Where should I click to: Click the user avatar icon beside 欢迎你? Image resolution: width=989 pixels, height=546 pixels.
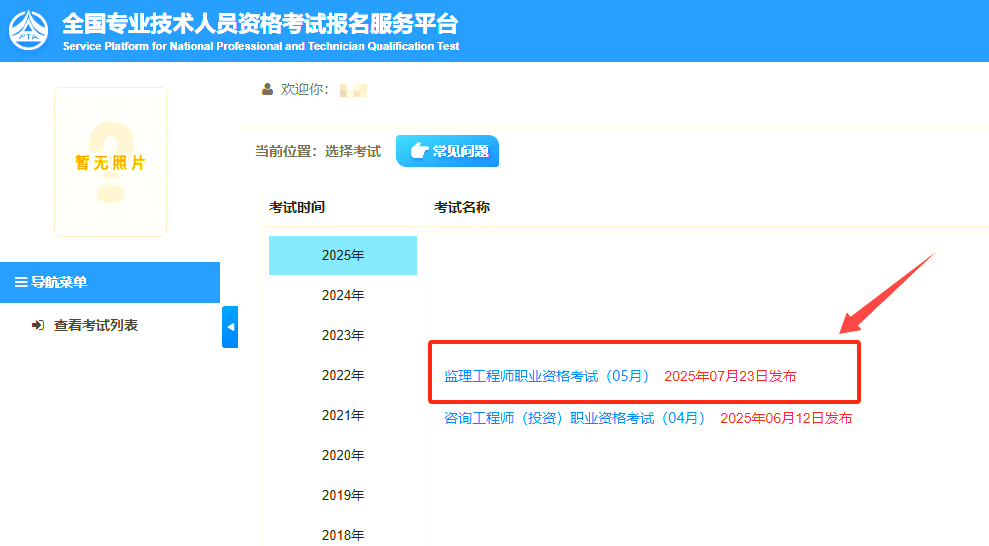point(267,90)
